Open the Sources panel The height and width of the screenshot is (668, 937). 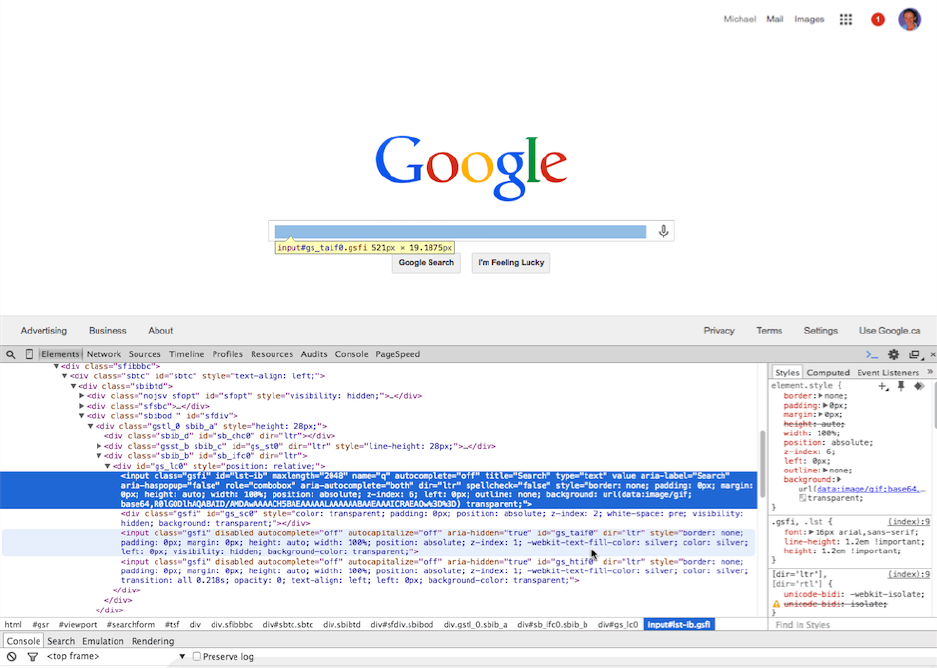pos(145,354)
